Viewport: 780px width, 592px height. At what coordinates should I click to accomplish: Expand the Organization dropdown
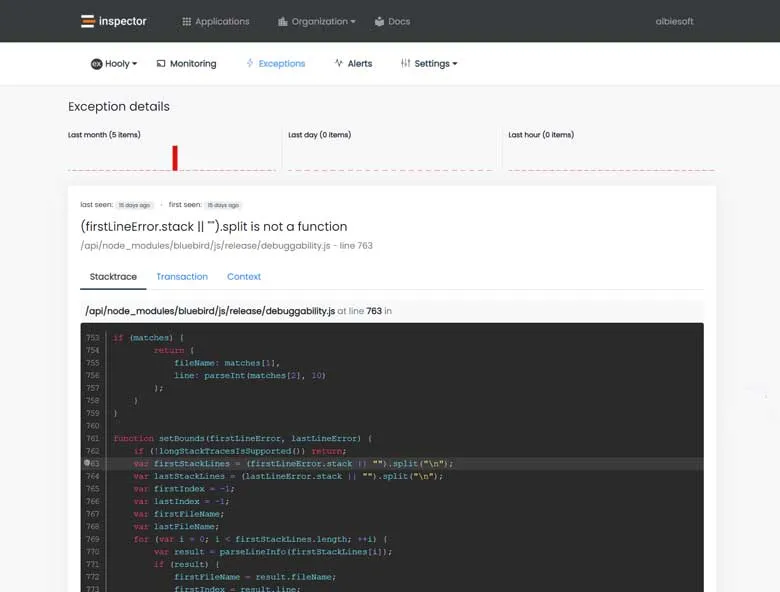tap(317, 21)
